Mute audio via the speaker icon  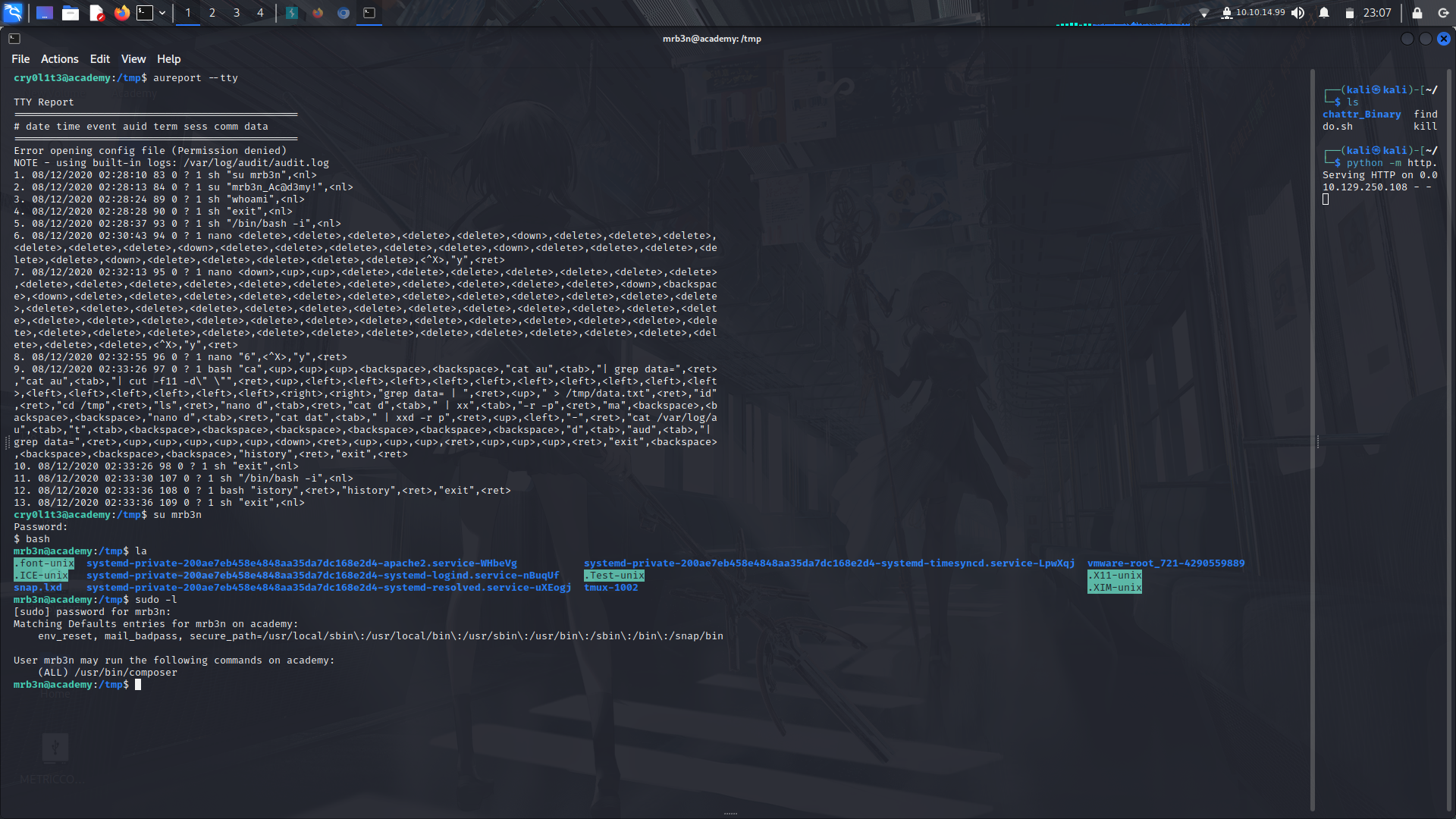point(1298,12)
